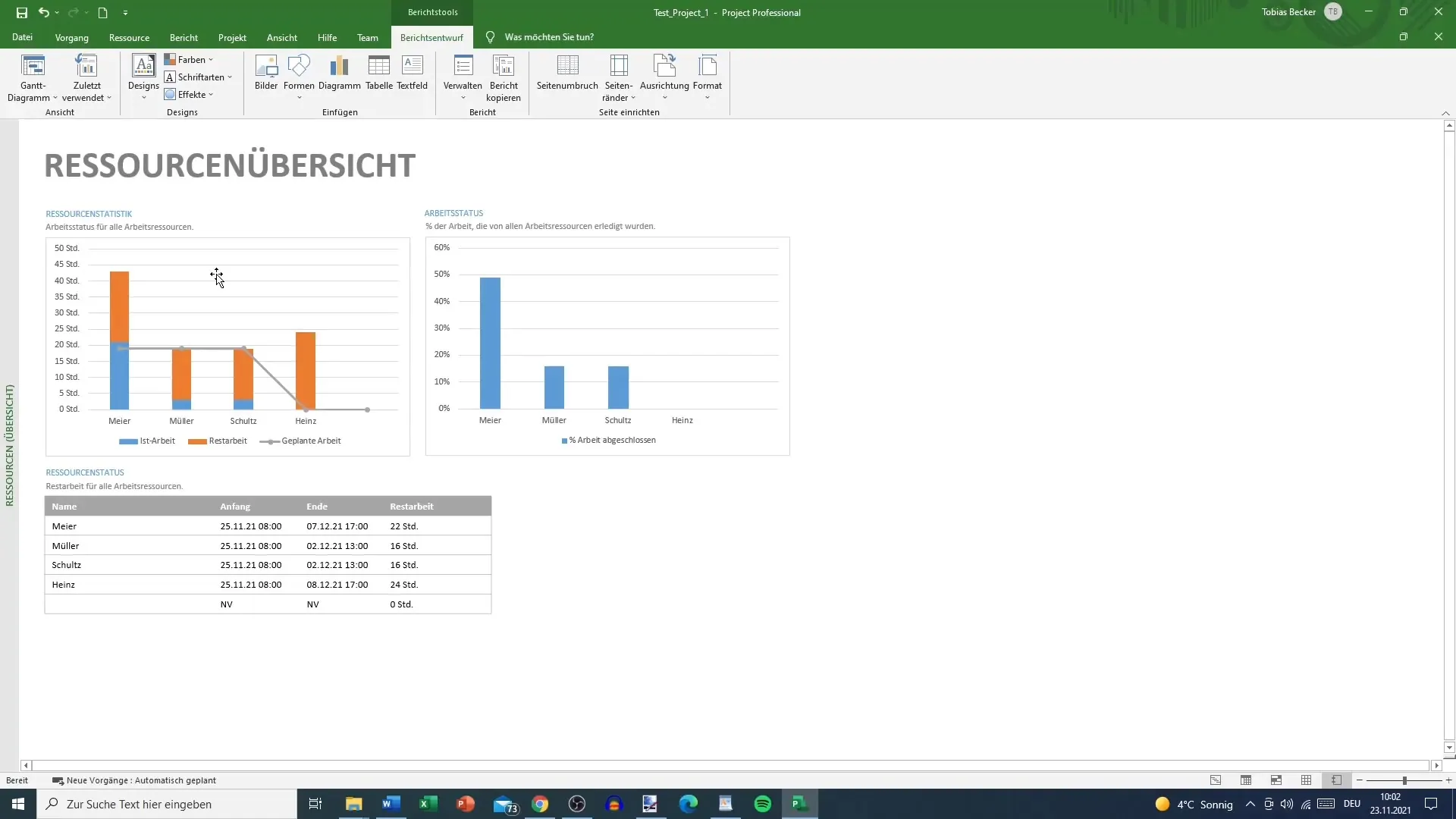
Task: Open the Verwalten report manager icon
Action: click(463, 67)
